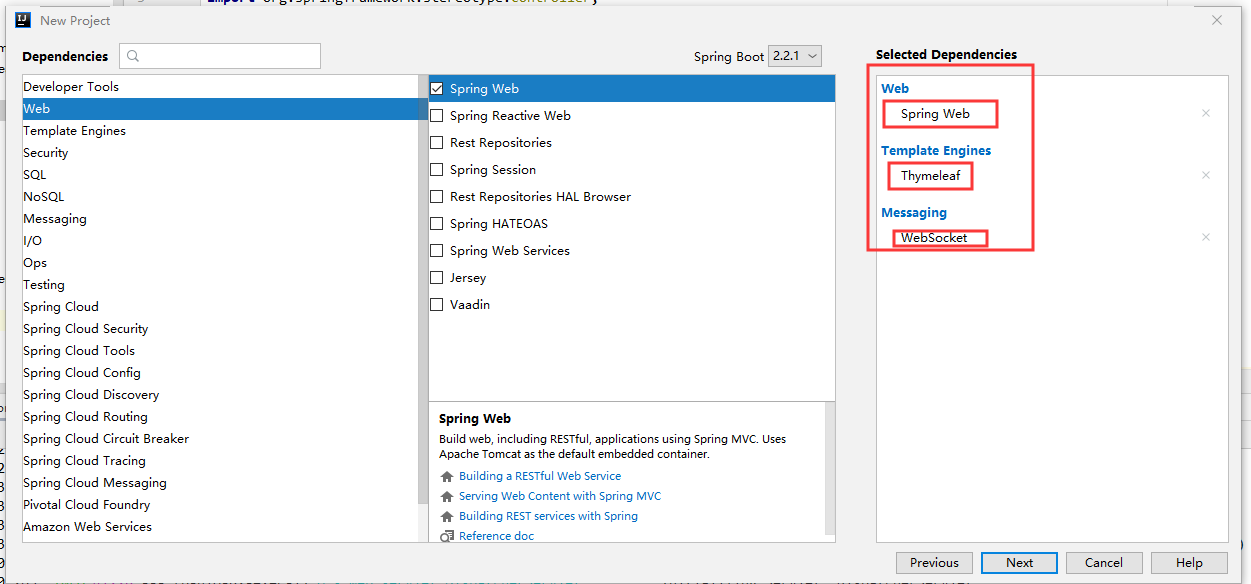Click the search magnifier icon in Dependencies
1251x584 pixels.
point(134,57)
